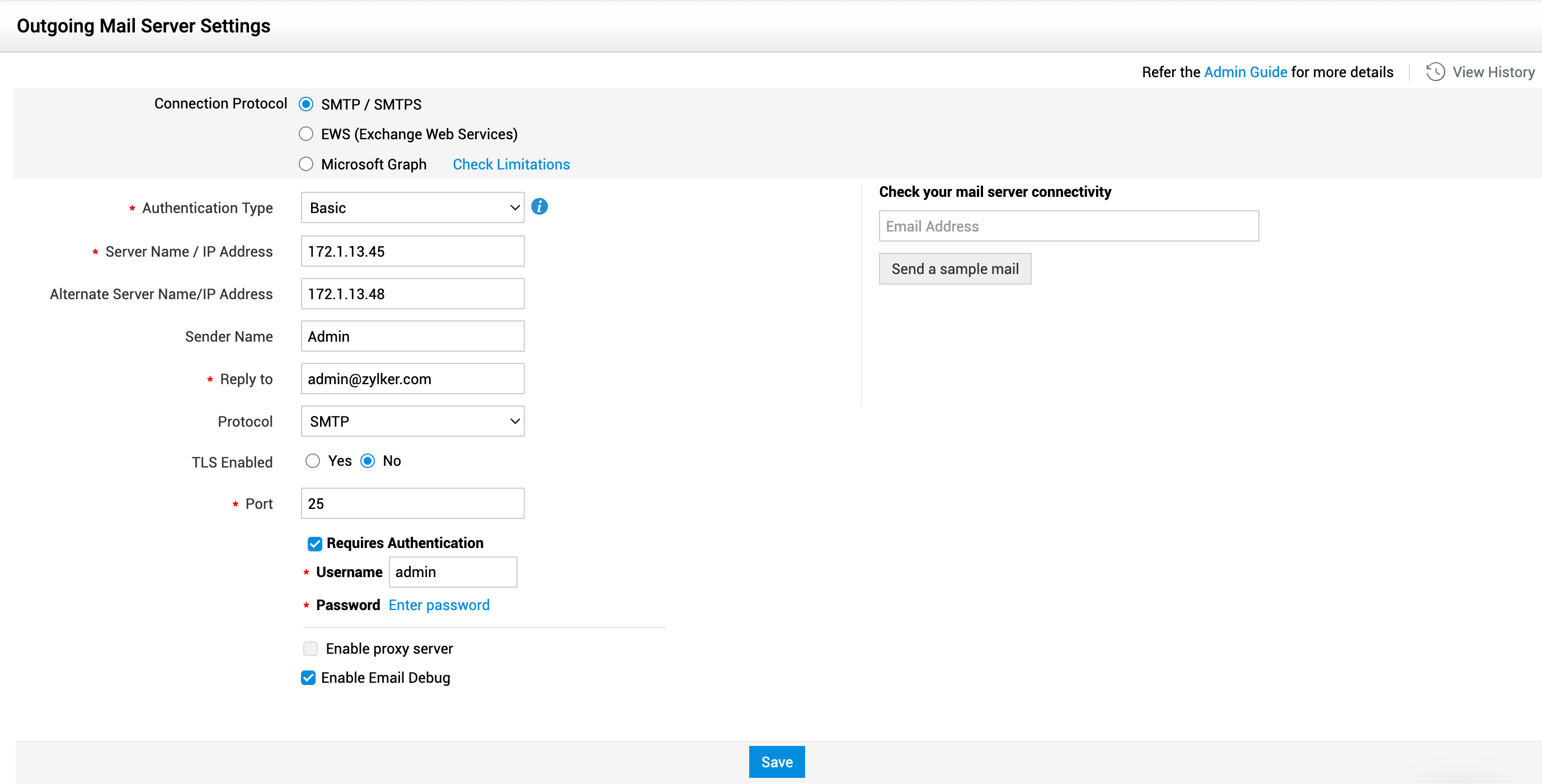Set TLS Enabled to No
This screenshot has width=1542, height=784.
368,461
